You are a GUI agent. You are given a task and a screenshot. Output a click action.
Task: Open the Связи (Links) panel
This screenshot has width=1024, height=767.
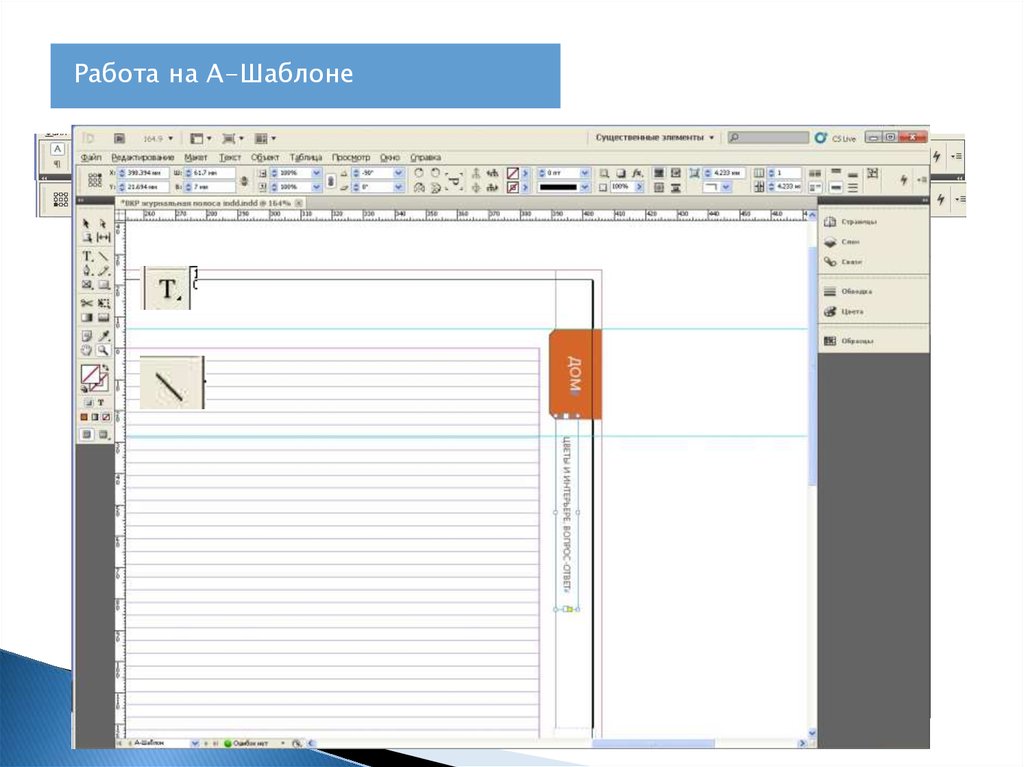[851, 262]
